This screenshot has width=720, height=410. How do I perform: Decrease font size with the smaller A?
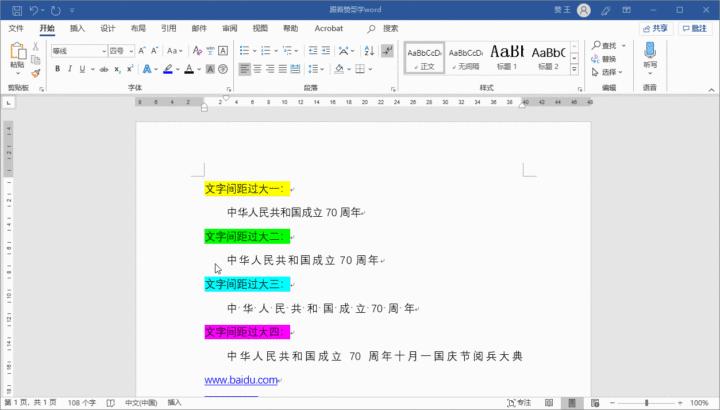[x=154, y=51]
